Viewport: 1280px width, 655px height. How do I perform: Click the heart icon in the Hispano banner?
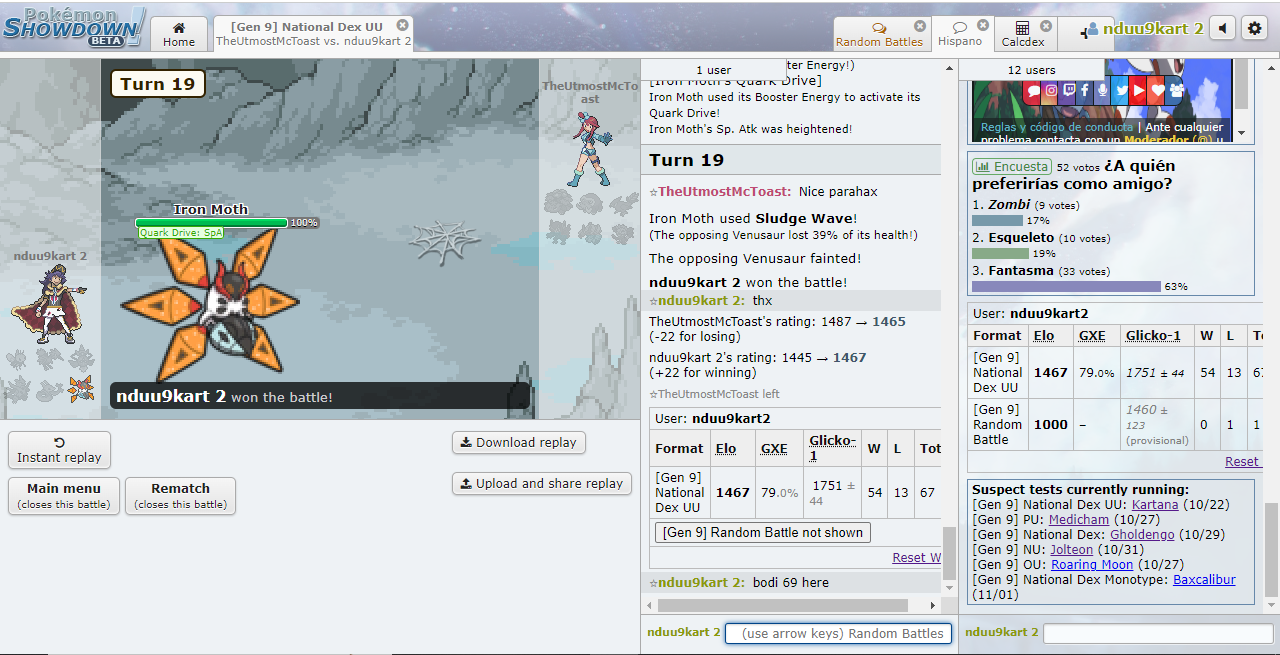coord(1157,91)
